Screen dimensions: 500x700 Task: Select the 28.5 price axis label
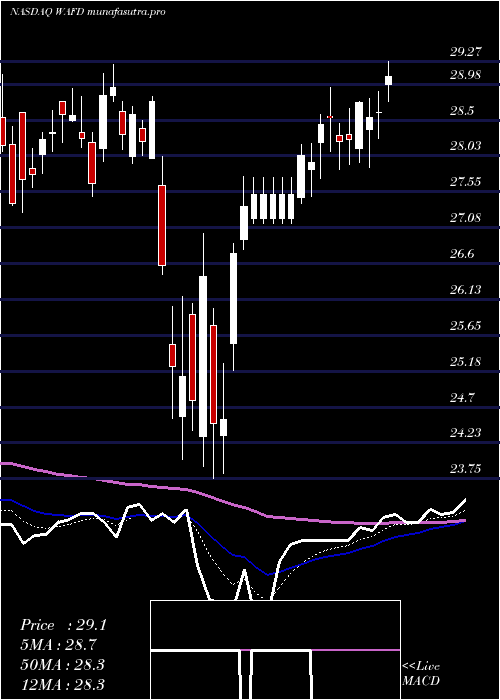click(462, 111)
